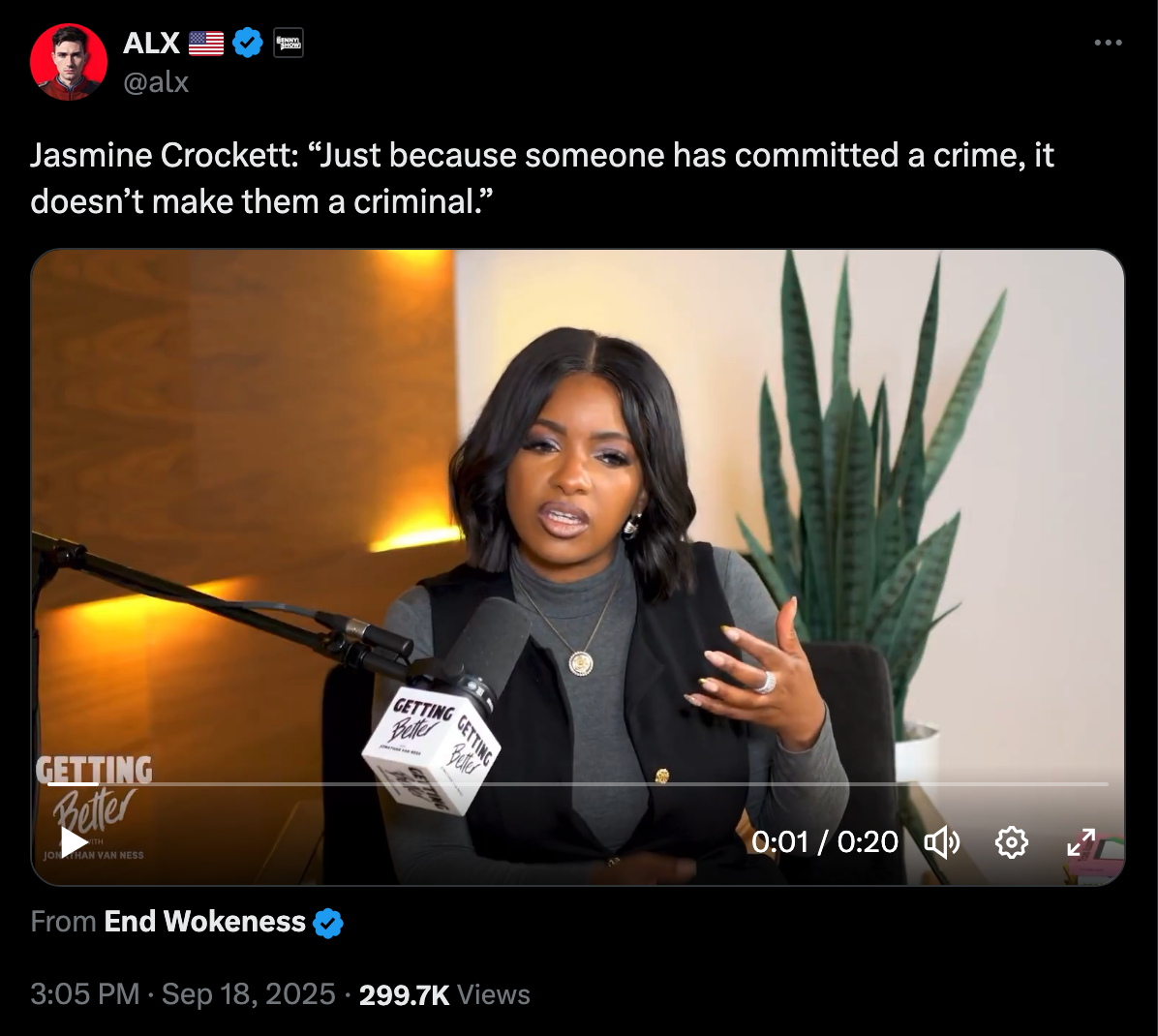
Task: Open the ALX profile avatar
Action: pos(69,62)
